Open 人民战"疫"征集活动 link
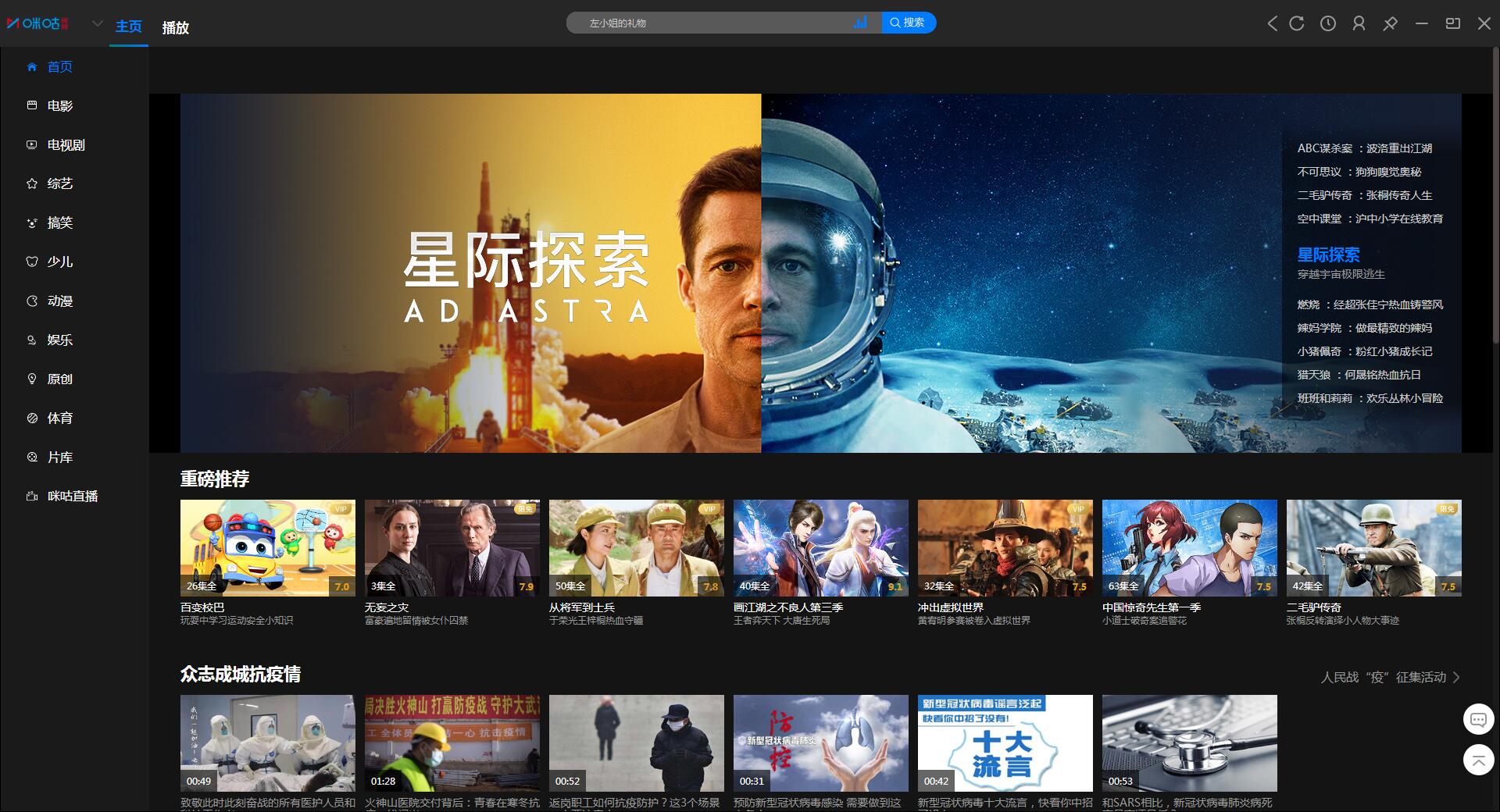This screenshot has height=812, width=1500. tap(1391, 678)
